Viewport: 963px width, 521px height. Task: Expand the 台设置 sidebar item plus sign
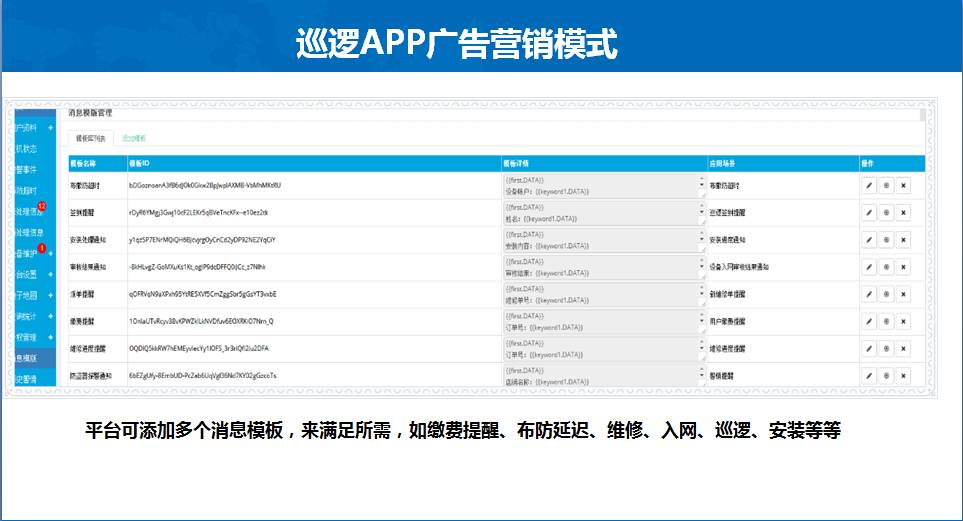point(50,274)
